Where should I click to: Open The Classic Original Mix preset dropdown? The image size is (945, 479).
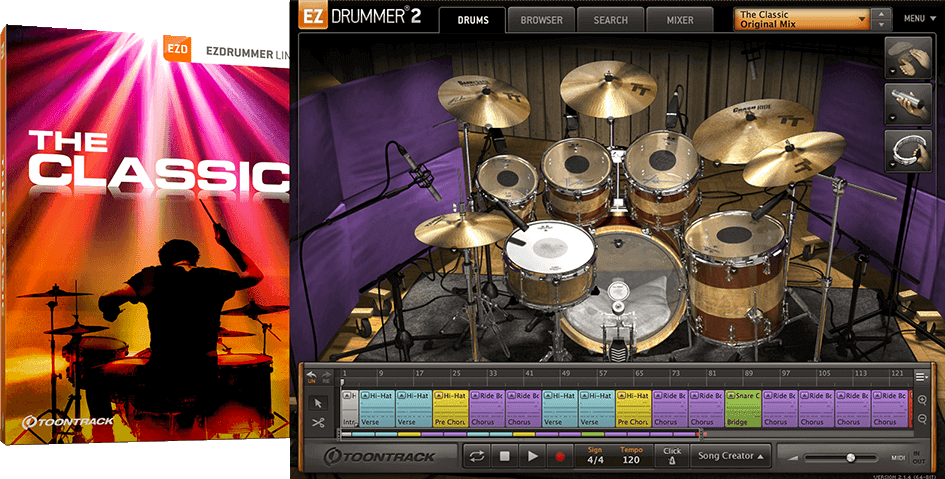pos(802,19)
